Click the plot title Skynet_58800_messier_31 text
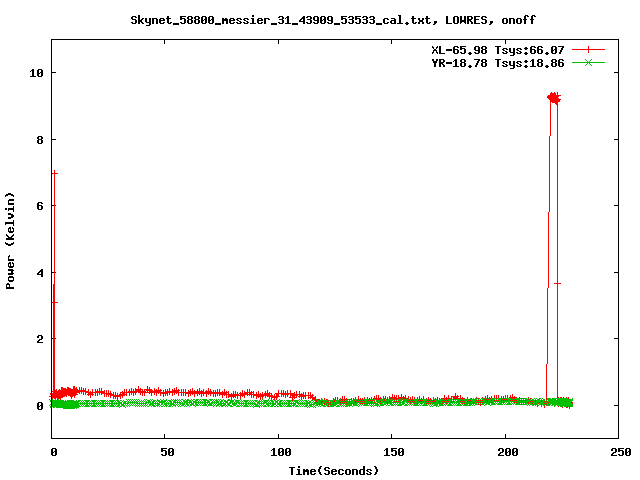This screenshot has width=640, height=480. click(333, 20)
